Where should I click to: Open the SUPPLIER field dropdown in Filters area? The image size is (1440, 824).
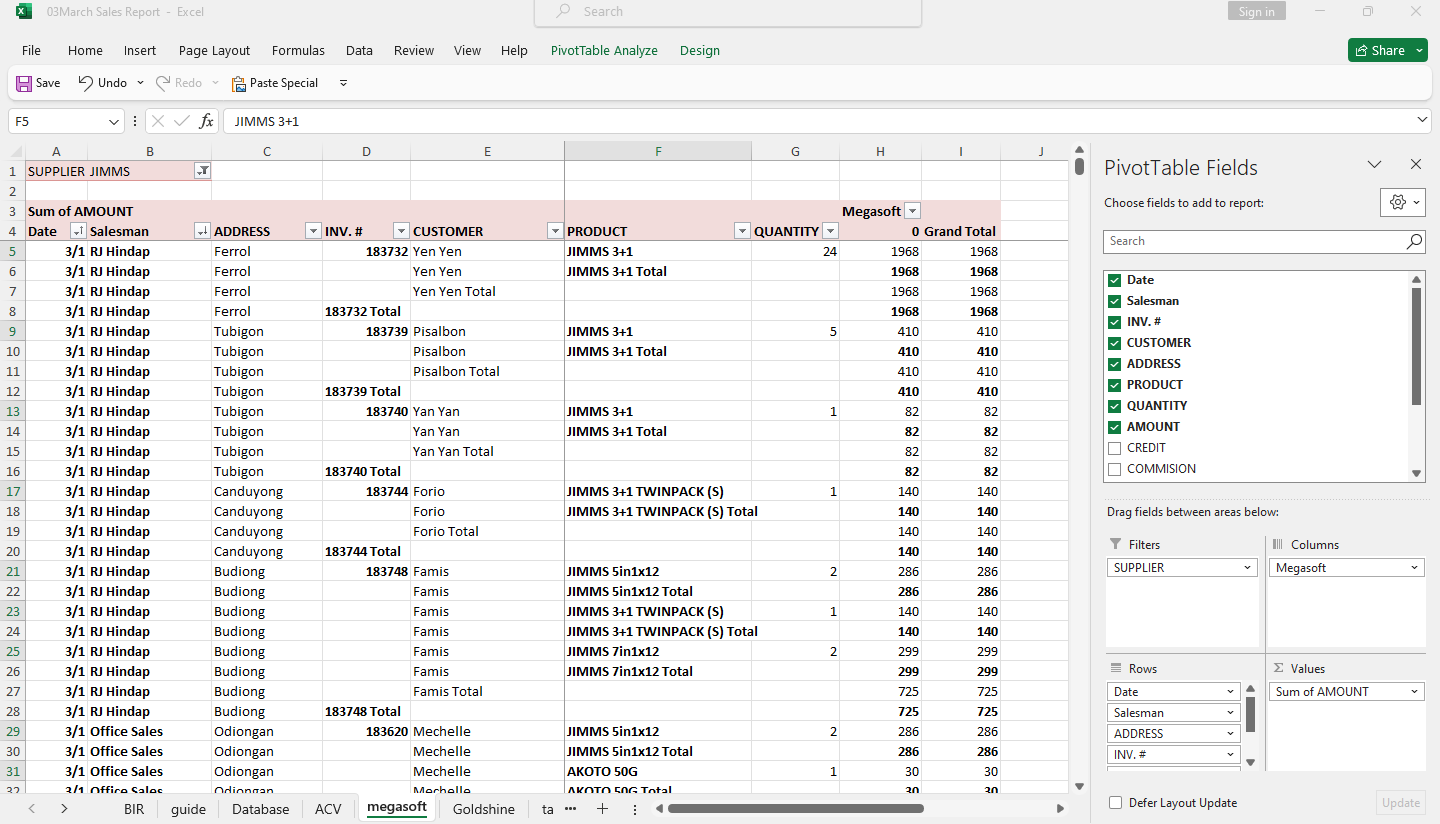(1248, 568)
